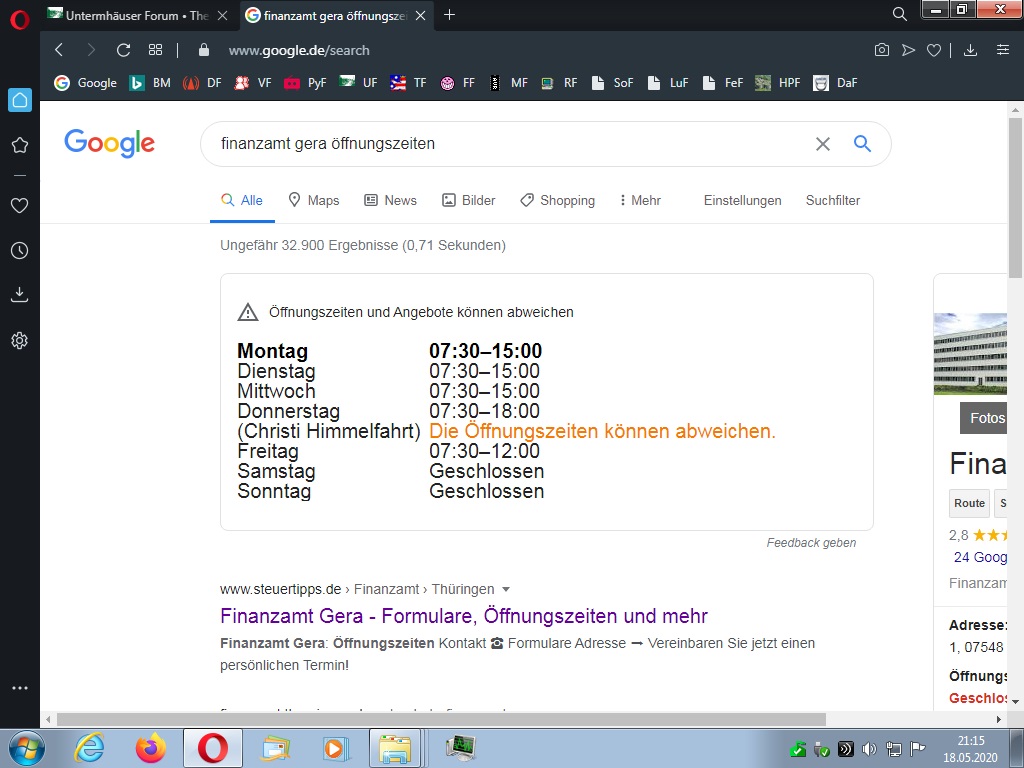Open sidebar settings gear icon
The height and width of the screenshot is (768, 1024).
(19, 341)
